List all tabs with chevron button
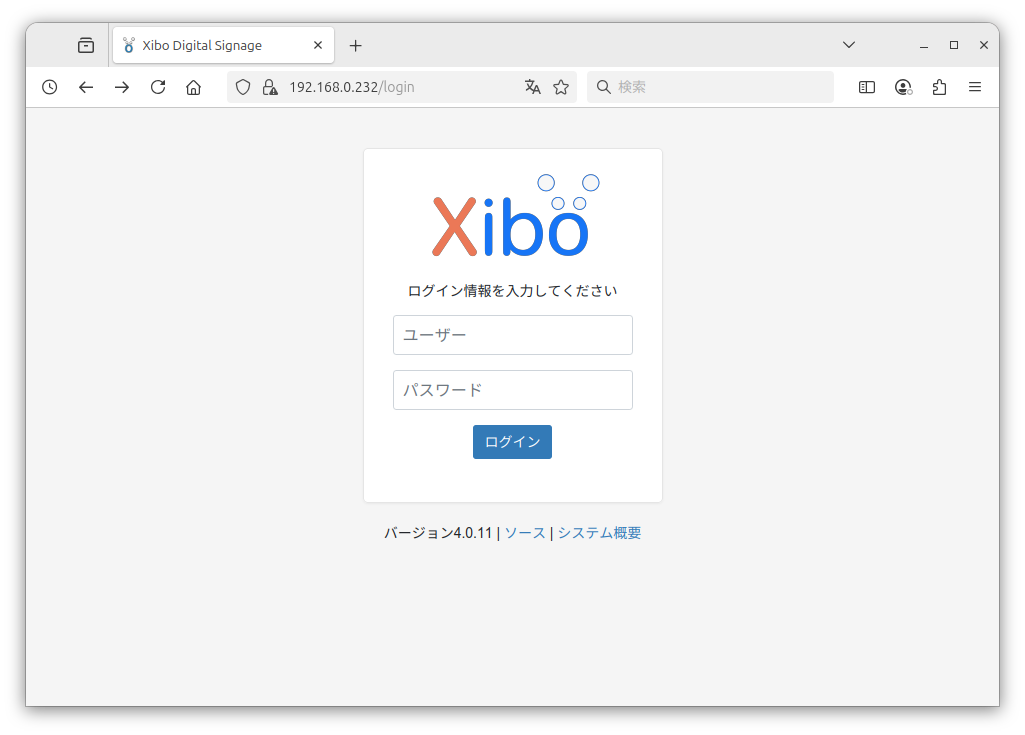Screen dimensions: 1025x735 [x=849, y=45]
